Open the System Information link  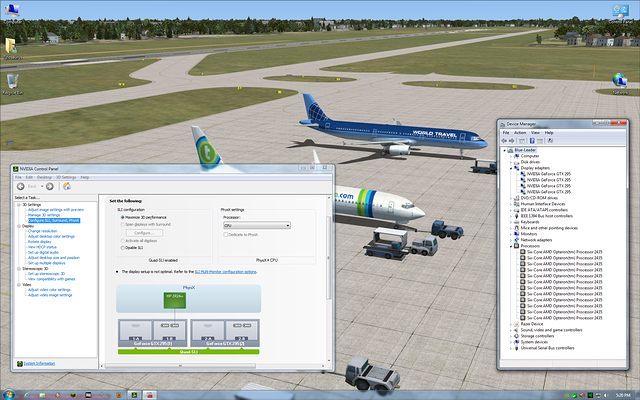[x=40, y=362]
